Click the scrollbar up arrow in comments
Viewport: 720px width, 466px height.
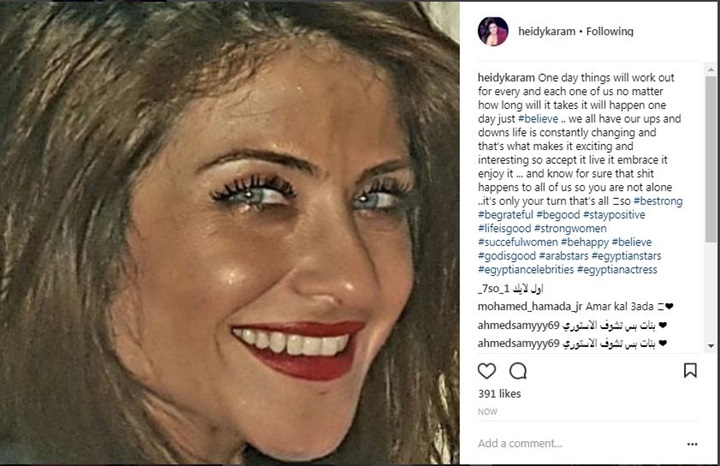coord(711,70)
